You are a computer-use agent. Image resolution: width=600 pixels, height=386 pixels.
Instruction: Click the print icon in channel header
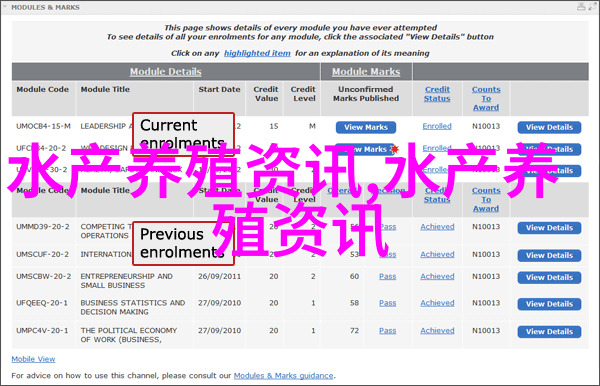point(582,6)
